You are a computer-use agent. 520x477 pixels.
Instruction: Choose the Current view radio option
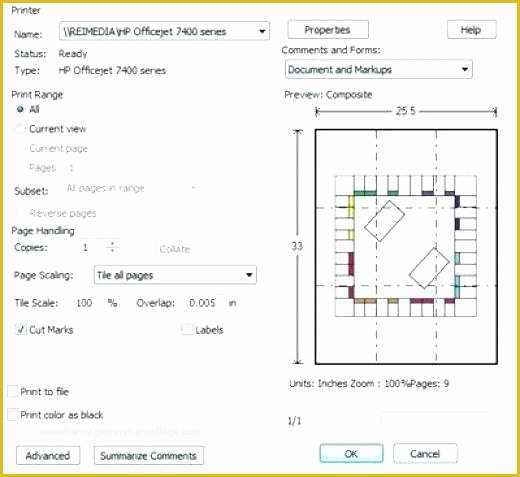tap(20, 129)
